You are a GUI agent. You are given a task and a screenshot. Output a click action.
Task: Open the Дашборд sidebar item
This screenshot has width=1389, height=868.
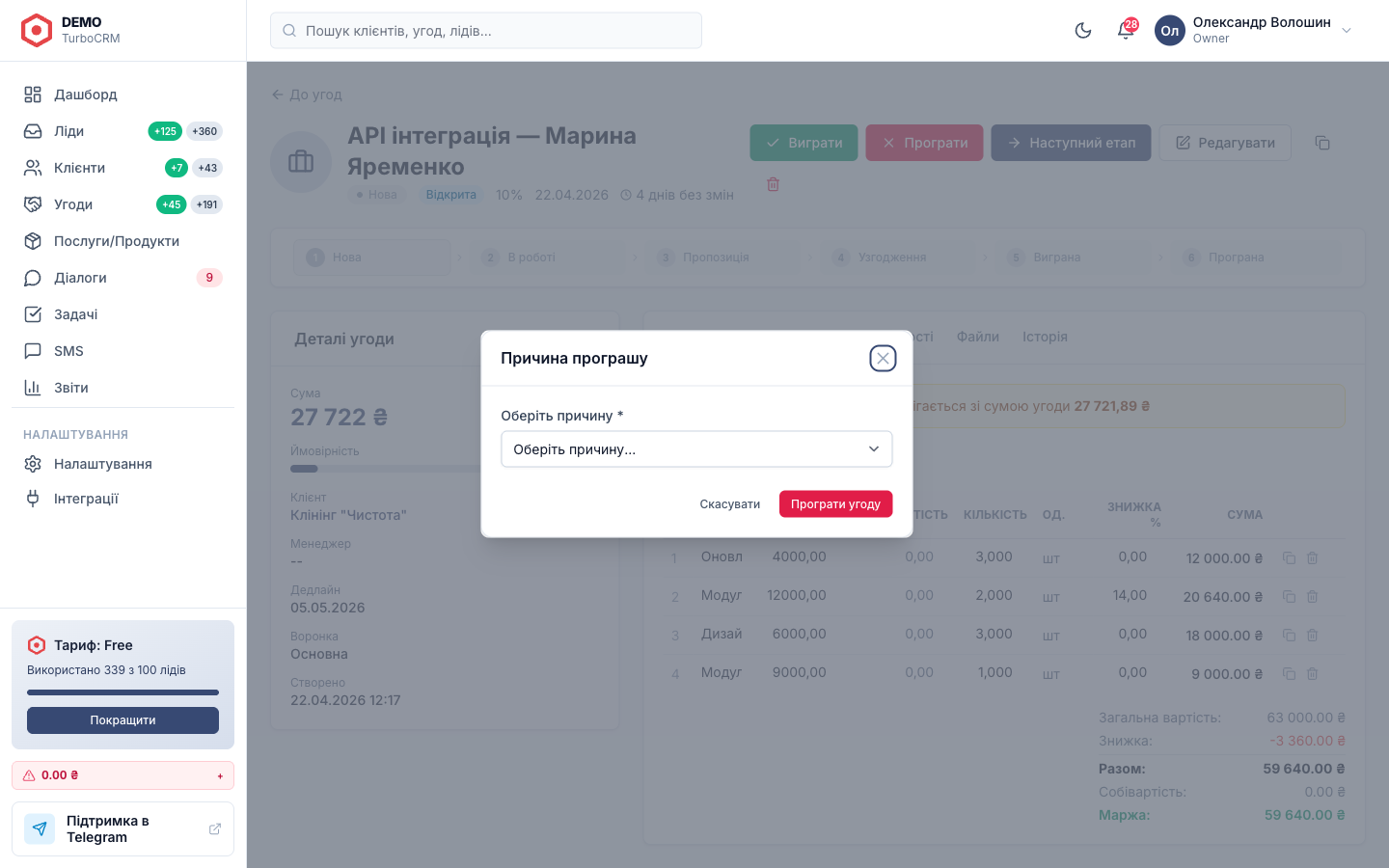pos(123,95)
